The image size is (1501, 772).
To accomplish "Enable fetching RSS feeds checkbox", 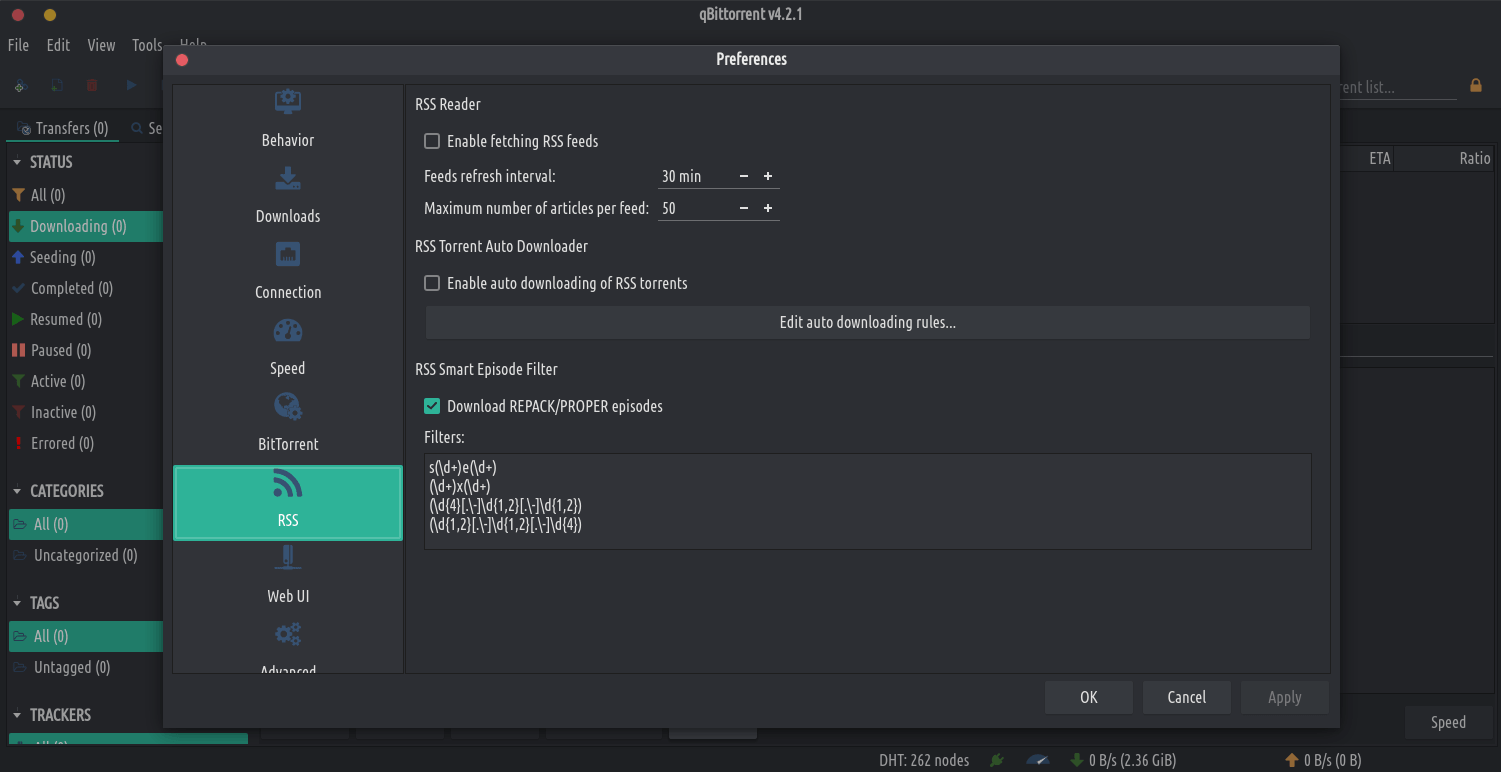I will click(x=432, y=141).
